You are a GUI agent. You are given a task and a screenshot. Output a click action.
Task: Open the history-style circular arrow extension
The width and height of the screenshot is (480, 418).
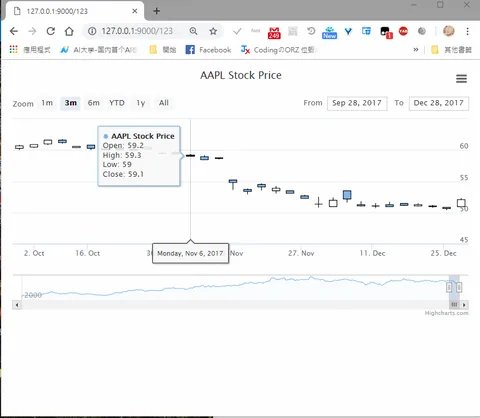click(311, 31)
